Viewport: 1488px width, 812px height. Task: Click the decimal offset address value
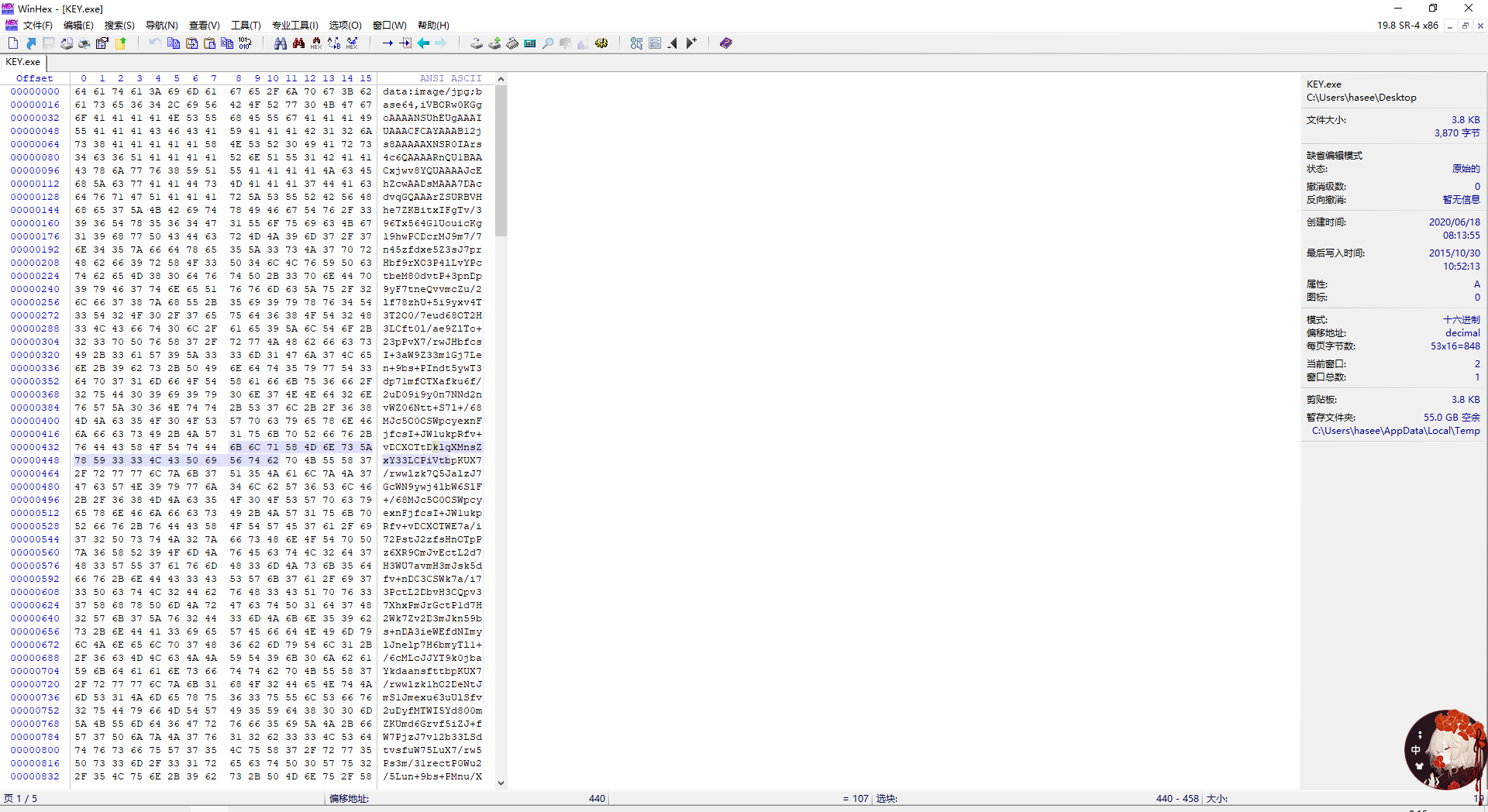point(1462,333)
